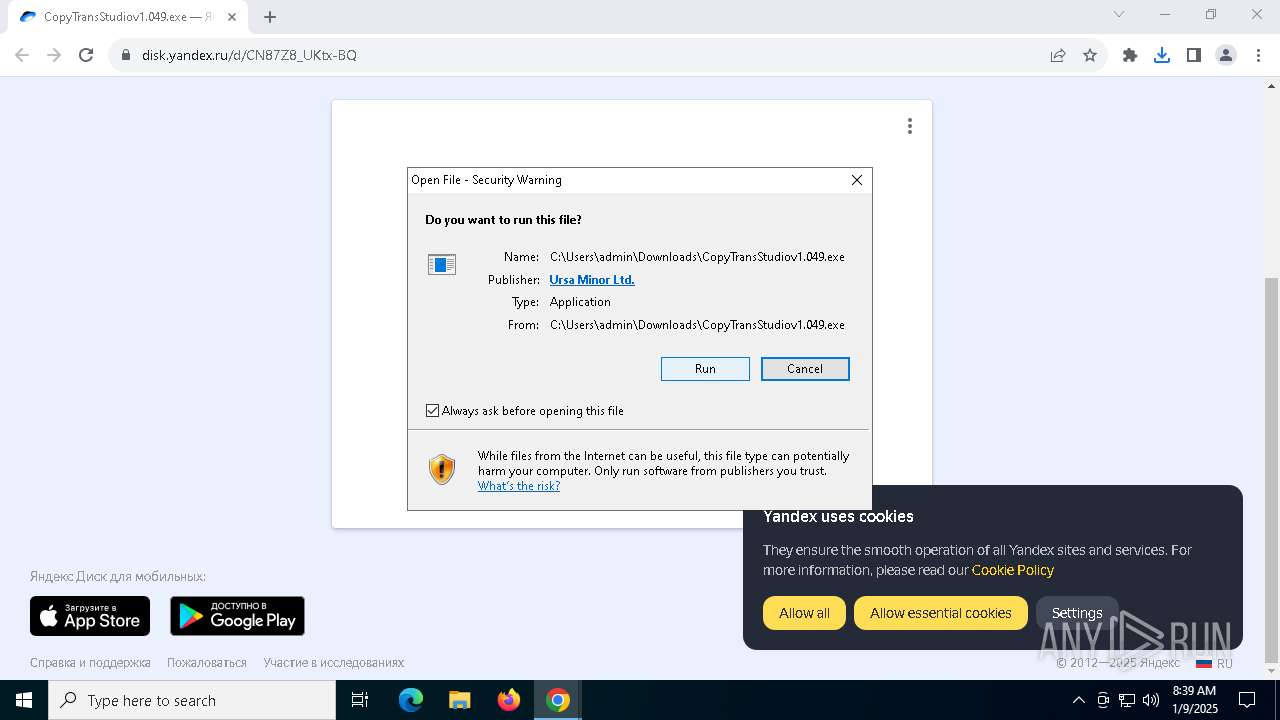Viewport: 1280px width, 720px height.
Task: Bookmark this page with star icon
Action: [1090, 55]
